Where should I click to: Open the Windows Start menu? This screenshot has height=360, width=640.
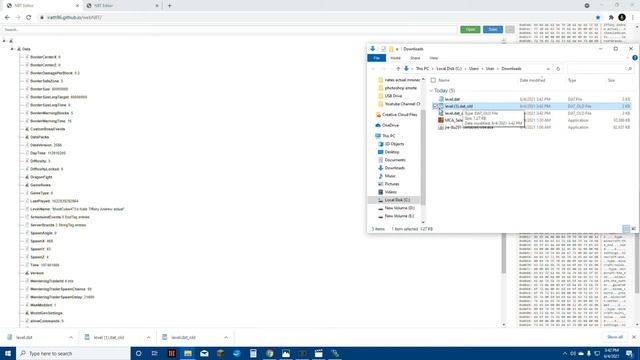8,353
